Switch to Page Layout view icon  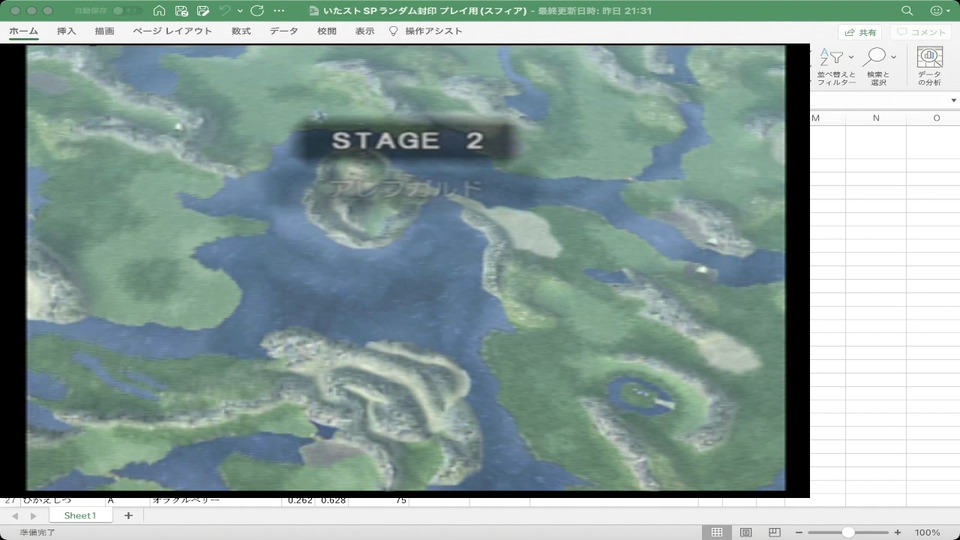coord(746,532)
